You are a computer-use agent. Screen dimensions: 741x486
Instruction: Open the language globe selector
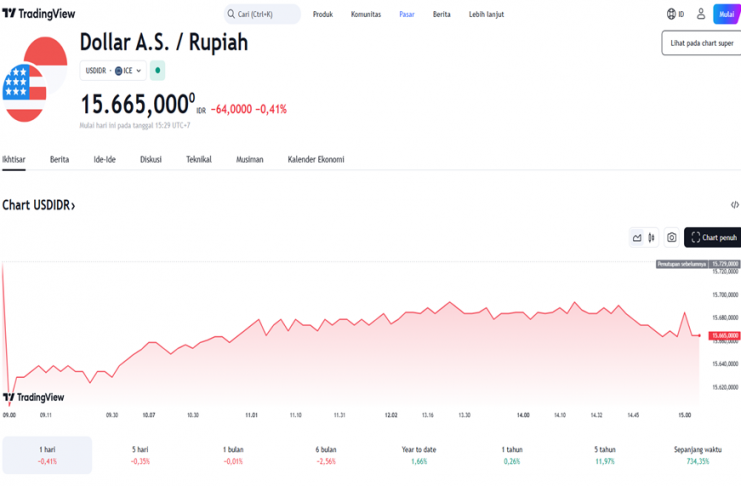[x=674, y=14]
